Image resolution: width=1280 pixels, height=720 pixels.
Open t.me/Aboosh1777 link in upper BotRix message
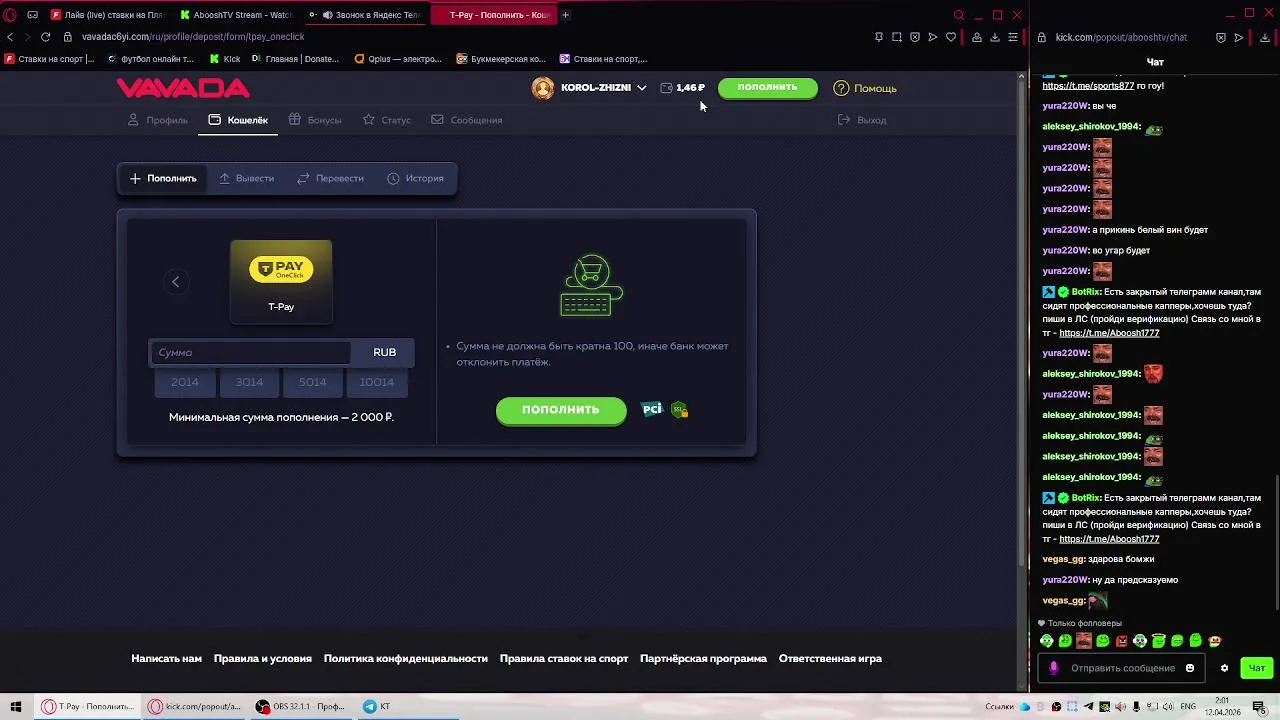coord(1109,333)
